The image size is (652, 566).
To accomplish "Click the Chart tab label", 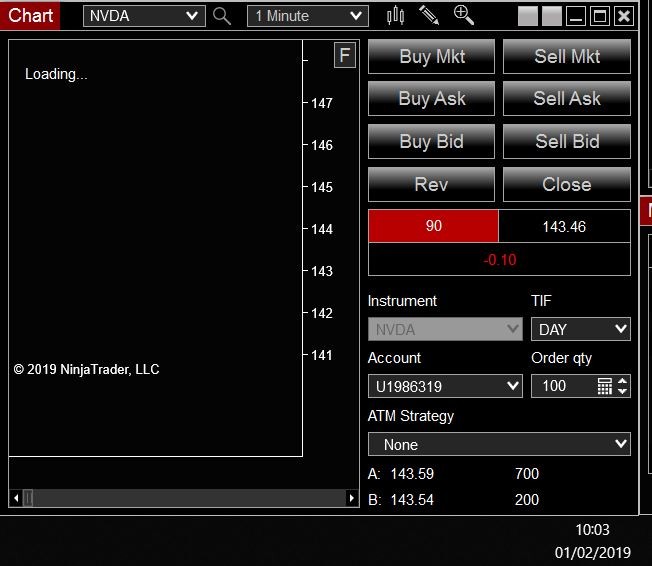I will pyautogui.click(x=30, y=16).
